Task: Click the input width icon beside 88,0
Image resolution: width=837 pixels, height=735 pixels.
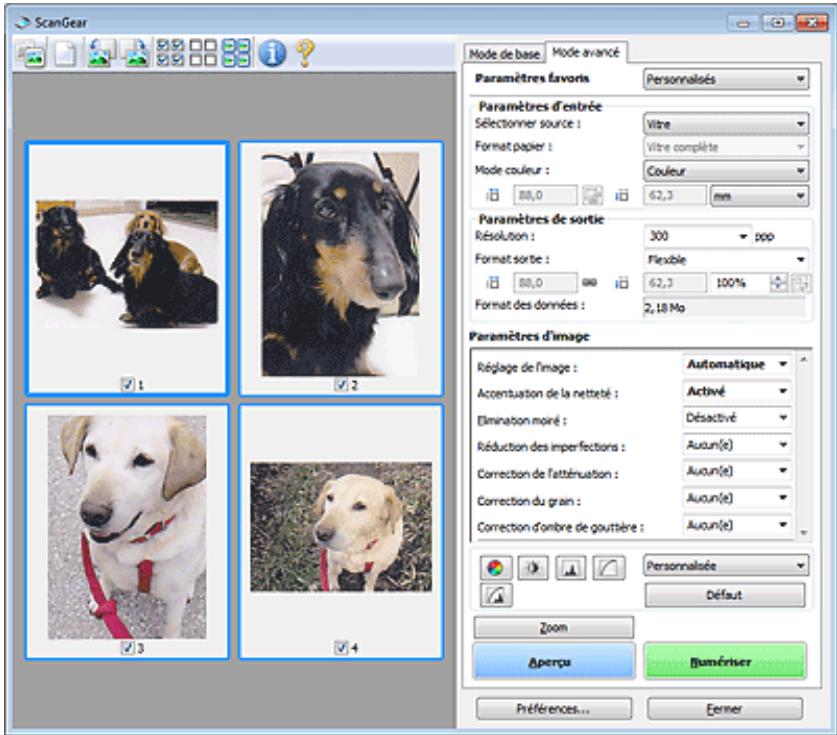Action: [x=493, y=195]
